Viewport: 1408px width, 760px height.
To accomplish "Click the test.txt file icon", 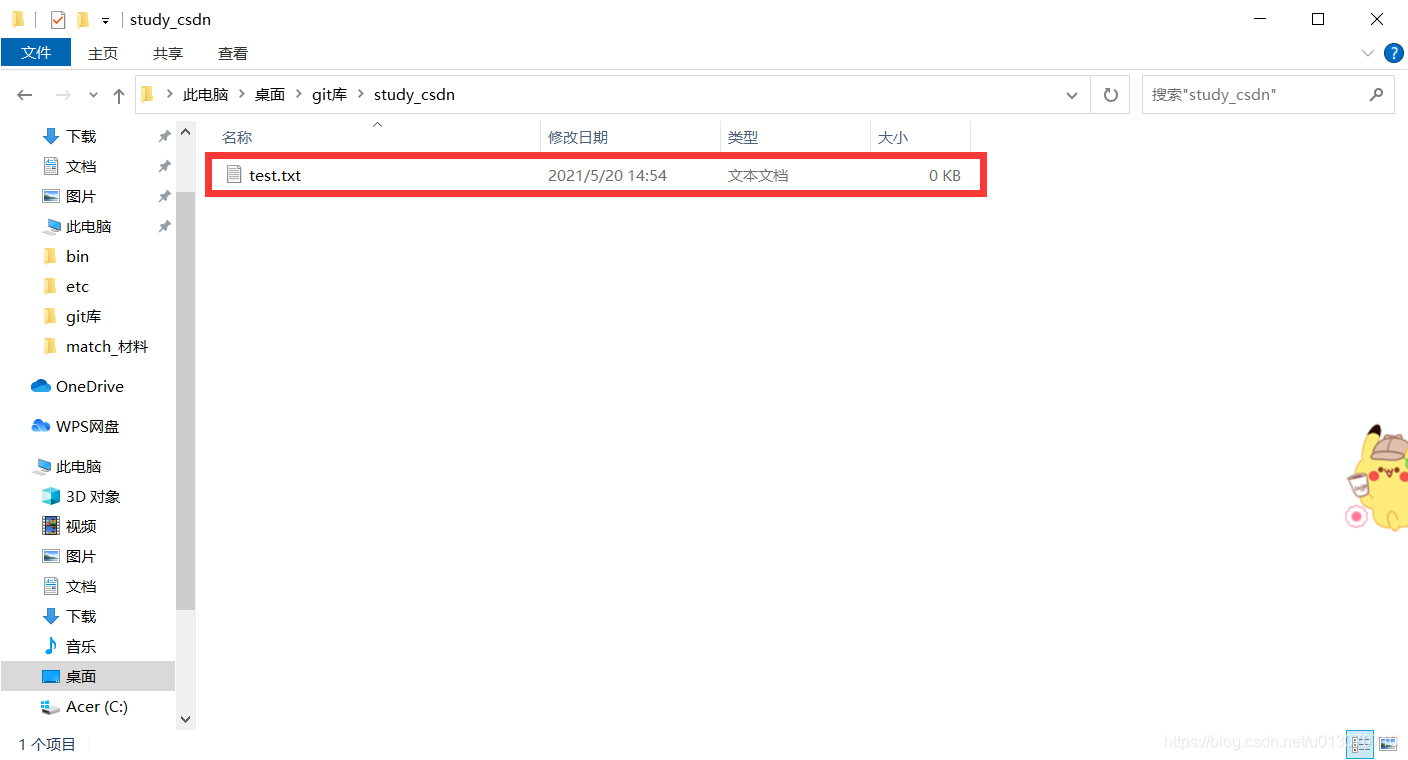I will pyautogui.click(x=235, y=175).
